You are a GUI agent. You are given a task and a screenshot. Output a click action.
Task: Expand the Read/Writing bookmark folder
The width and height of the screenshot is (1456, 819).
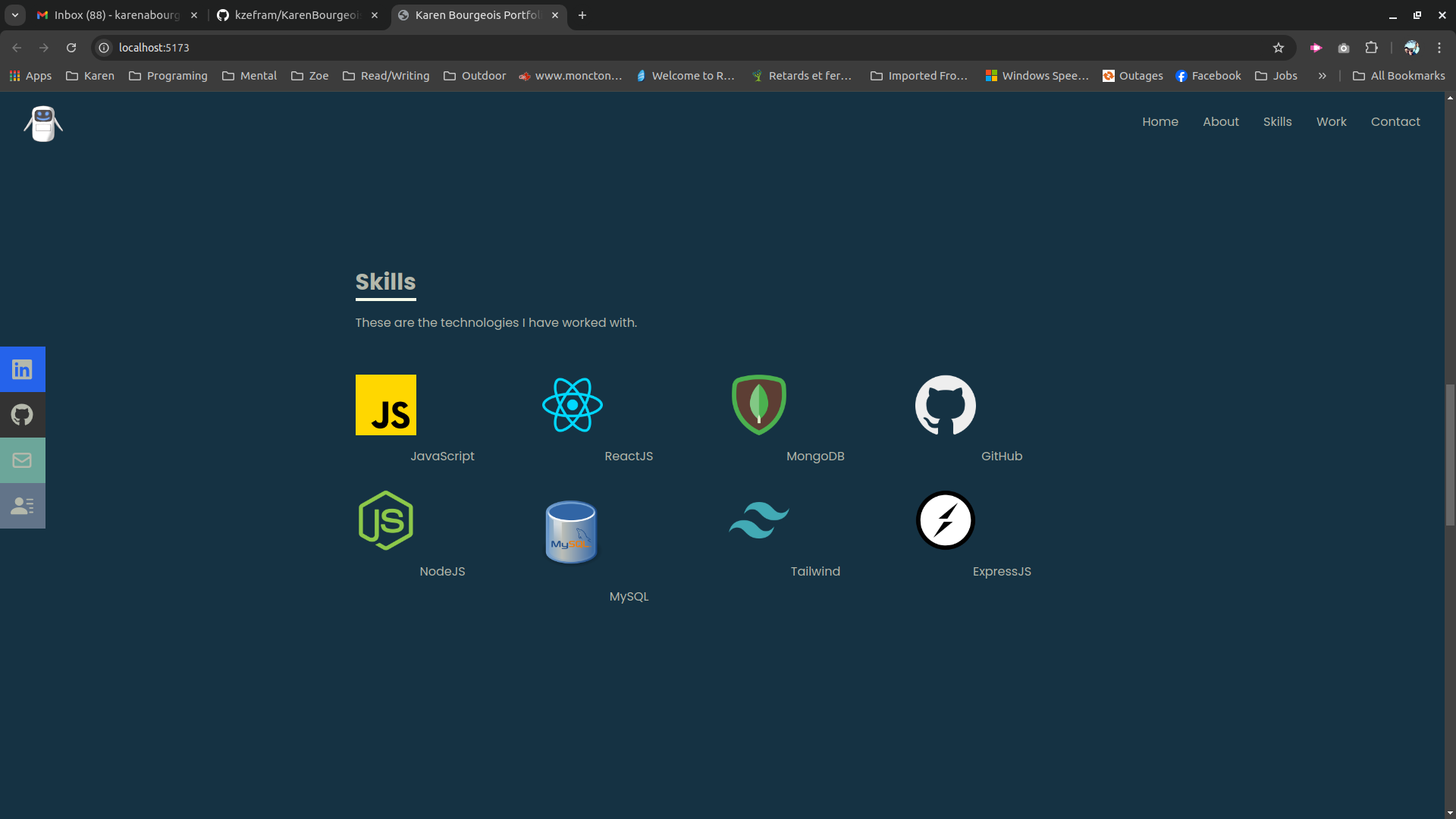[386, 76]
